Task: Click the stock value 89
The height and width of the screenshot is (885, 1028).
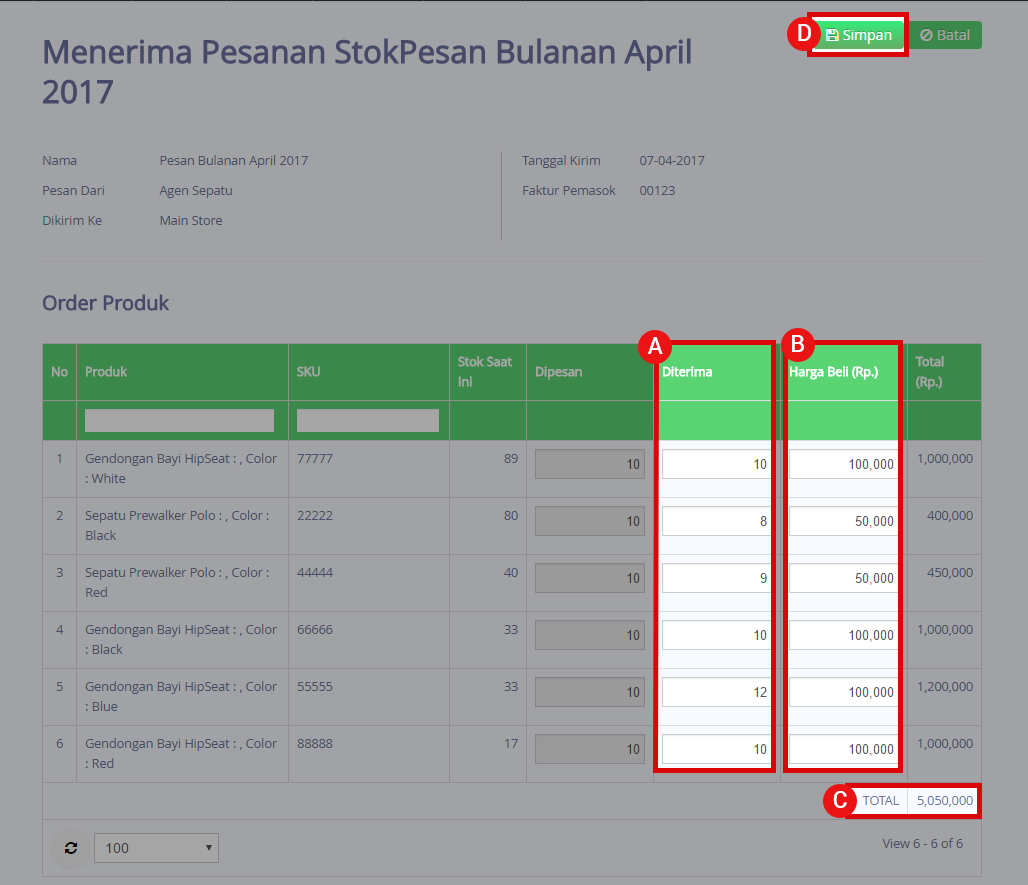Action: (x=511, y=458)
